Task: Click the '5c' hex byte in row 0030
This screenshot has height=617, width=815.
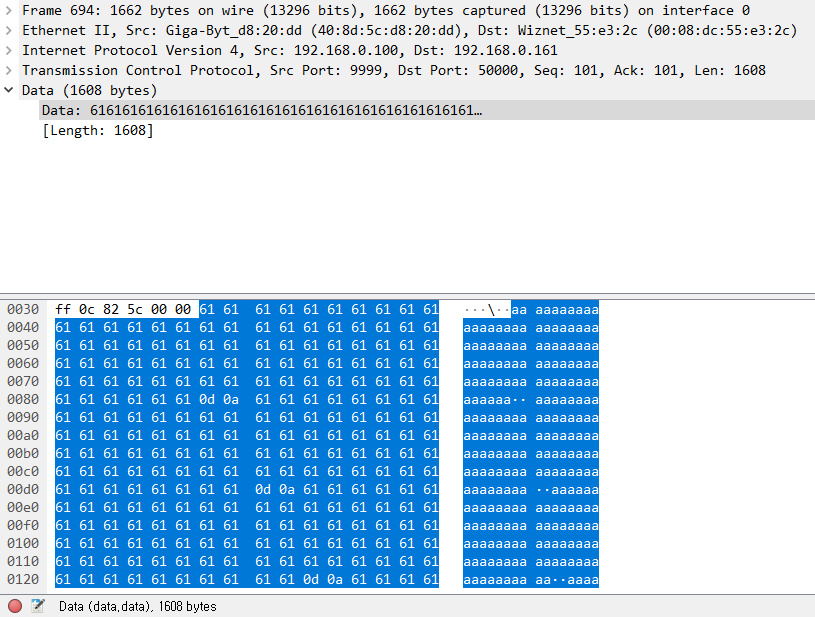Action: (x=135, y=310)
